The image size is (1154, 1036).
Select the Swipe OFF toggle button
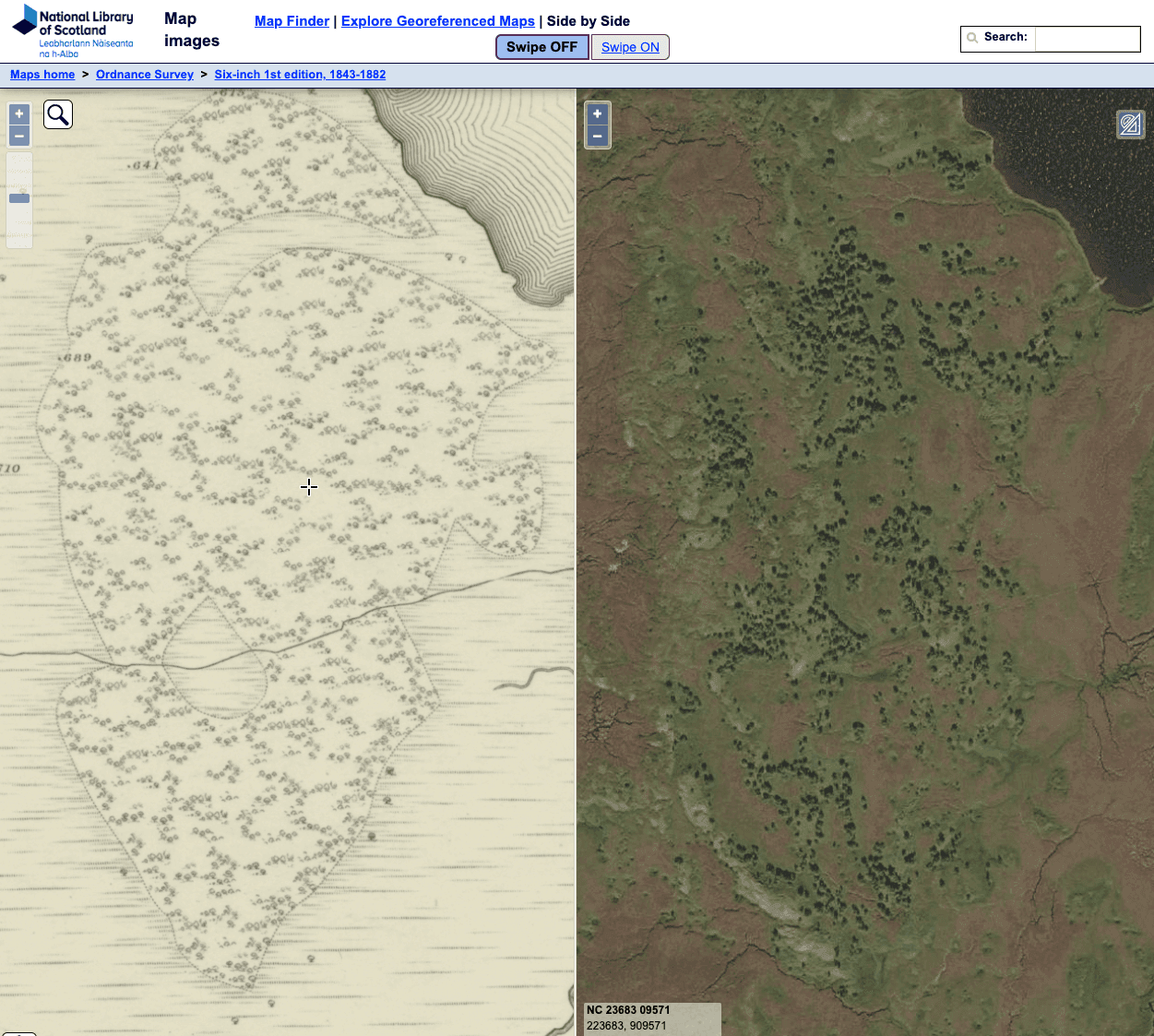coord(541,47)
